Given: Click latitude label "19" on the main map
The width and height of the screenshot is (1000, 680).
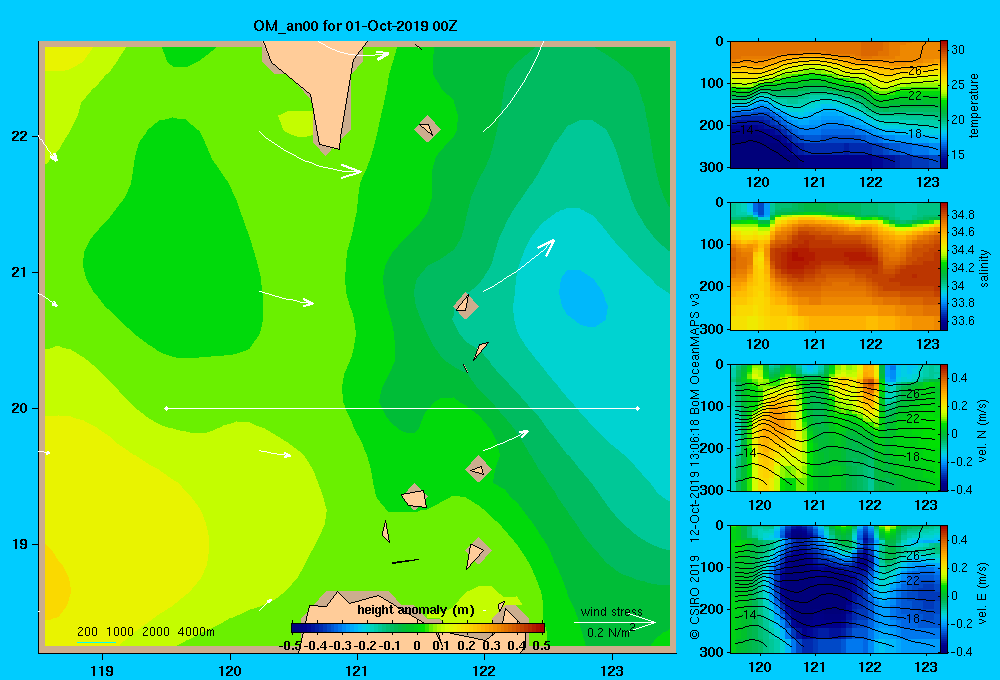Looking at the screenshot, I should (x=19, y=544).
